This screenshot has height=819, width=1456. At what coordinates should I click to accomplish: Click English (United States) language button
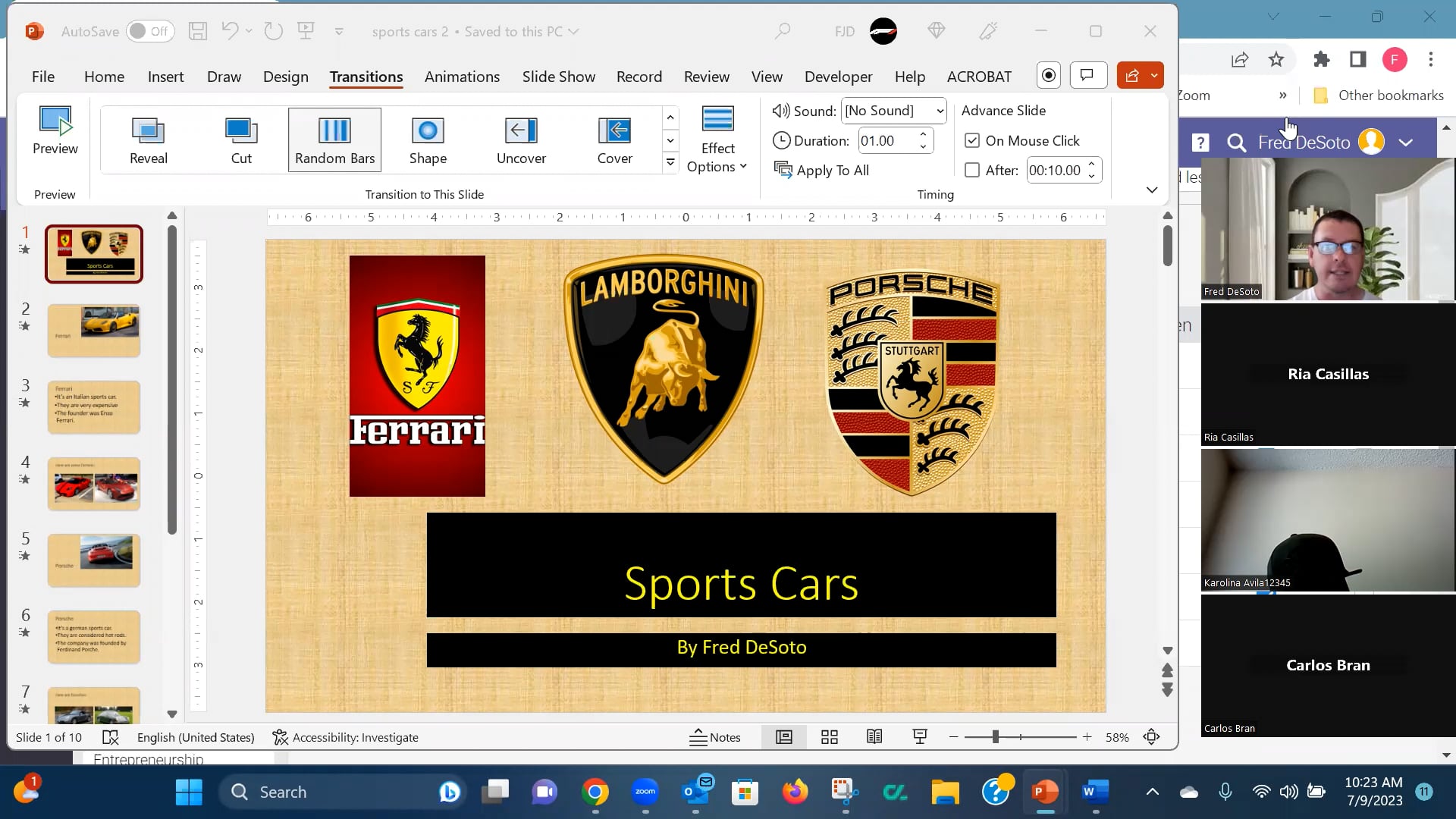tap(196, 737)
